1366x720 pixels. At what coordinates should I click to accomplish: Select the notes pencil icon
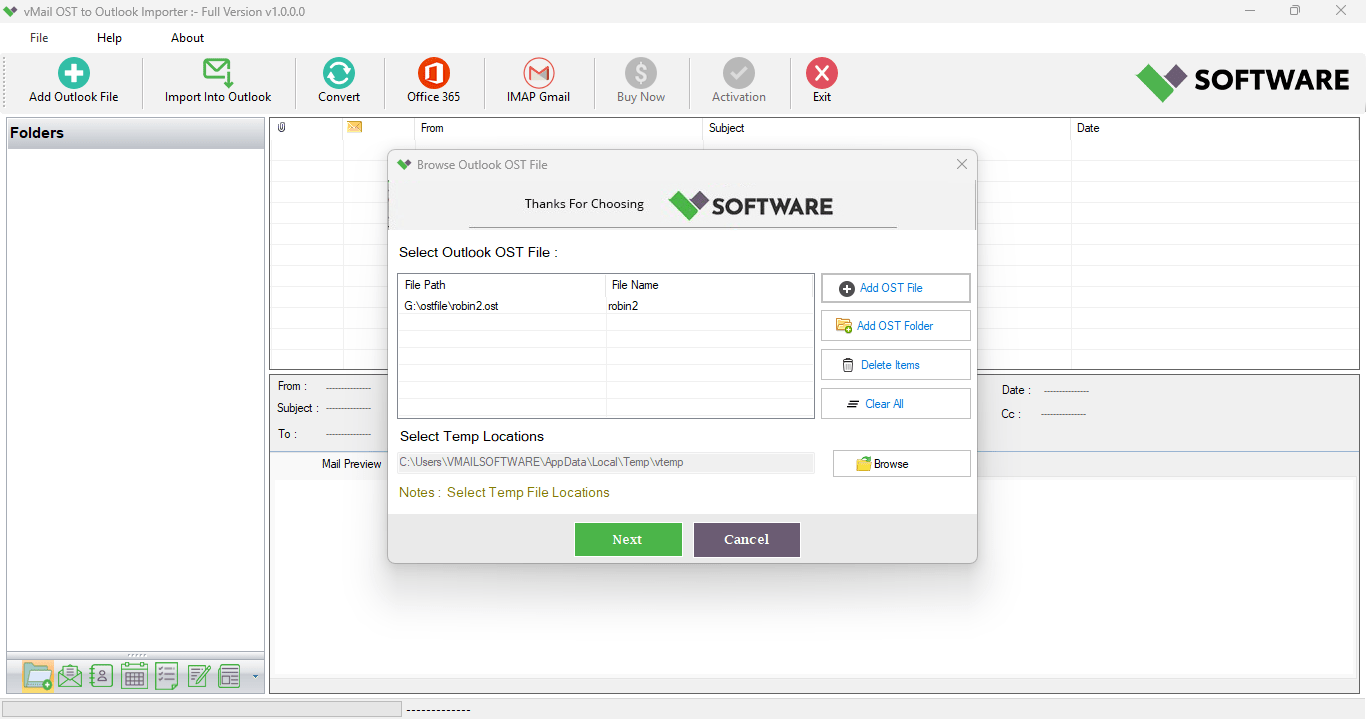[198, 676]
